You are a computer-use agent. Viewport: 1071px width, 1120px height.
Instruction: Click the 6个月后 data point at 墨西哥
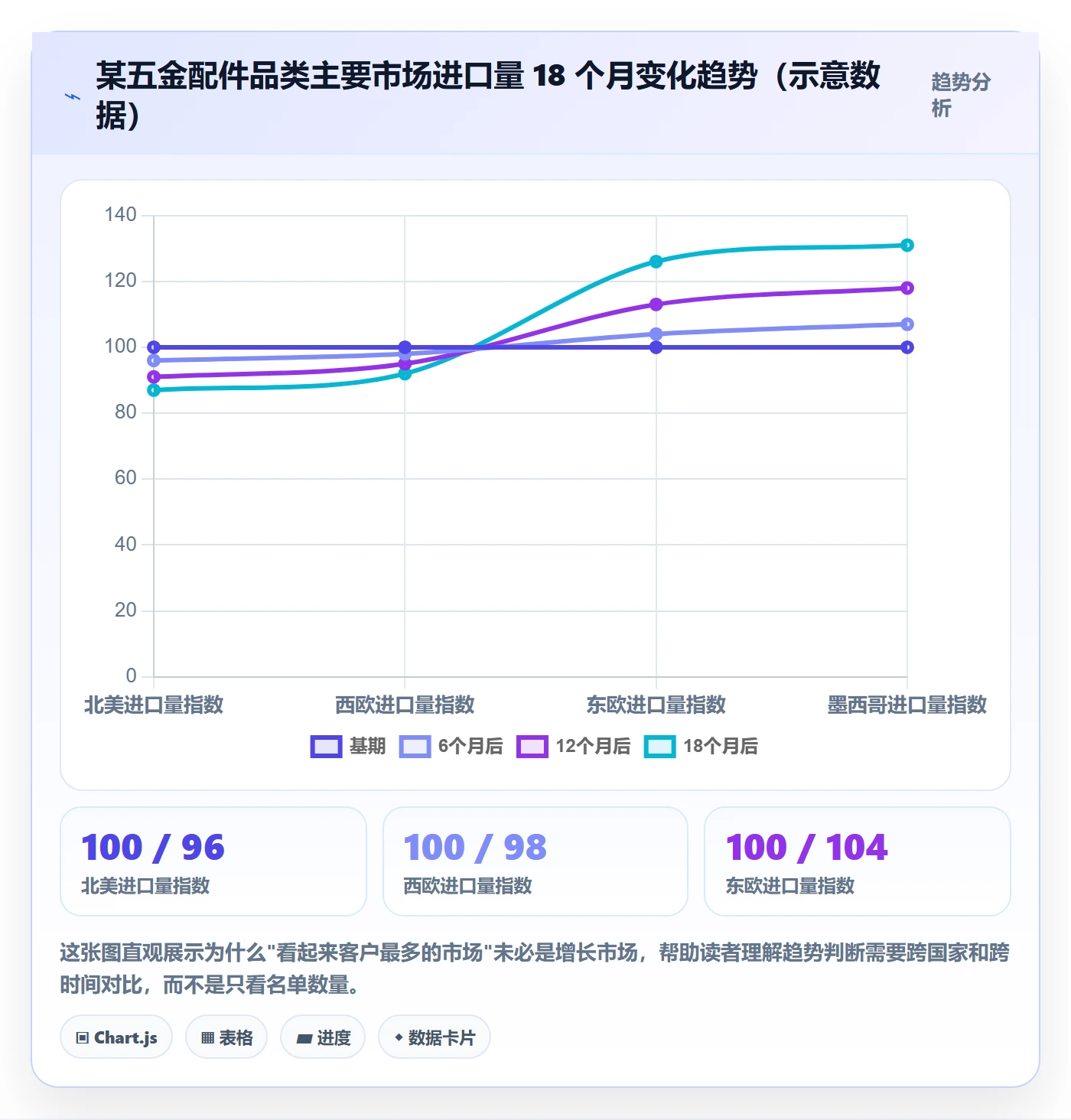tap(907, 324)
